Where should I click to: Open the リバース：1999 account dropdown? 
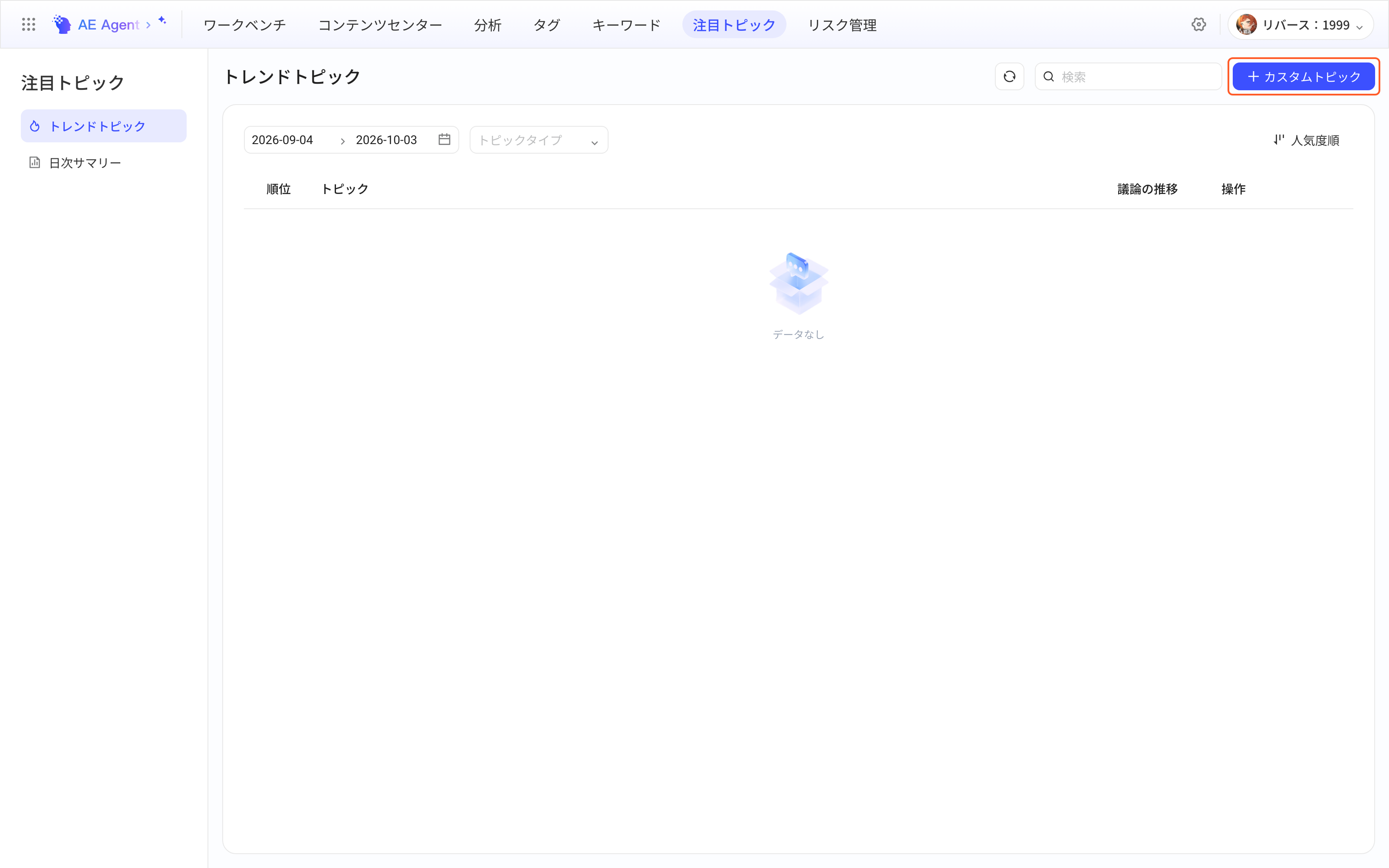click(x=1300, y=25)
